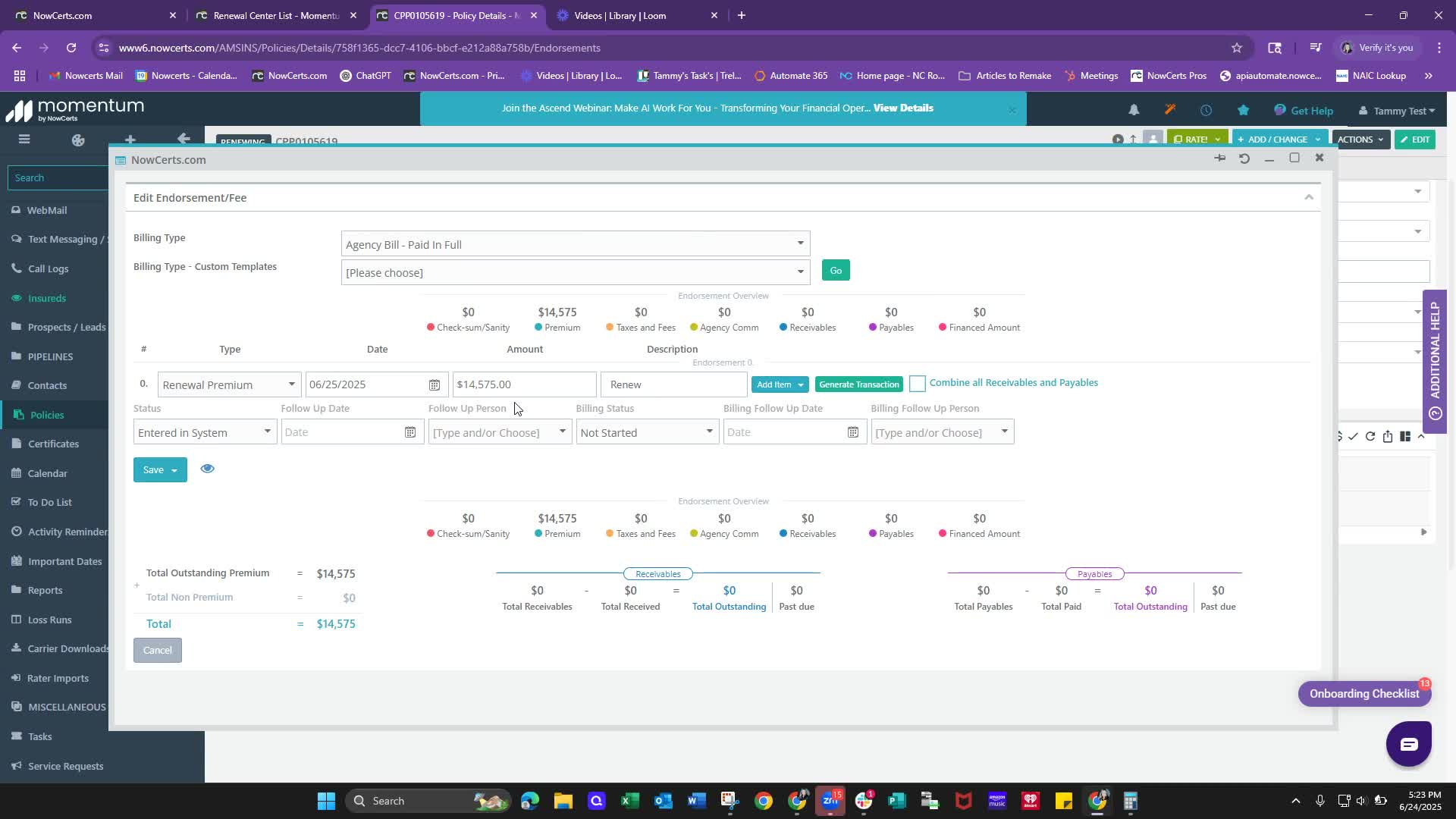Click the refresh icon in the dialog header
Viewport: 1456px width, 819px height.
tap(1244, 158)
